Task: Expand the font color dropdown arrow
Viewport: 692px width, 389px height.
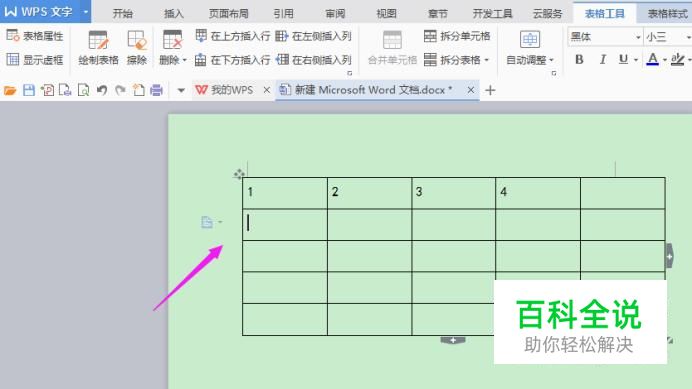Action: (665, 60)
